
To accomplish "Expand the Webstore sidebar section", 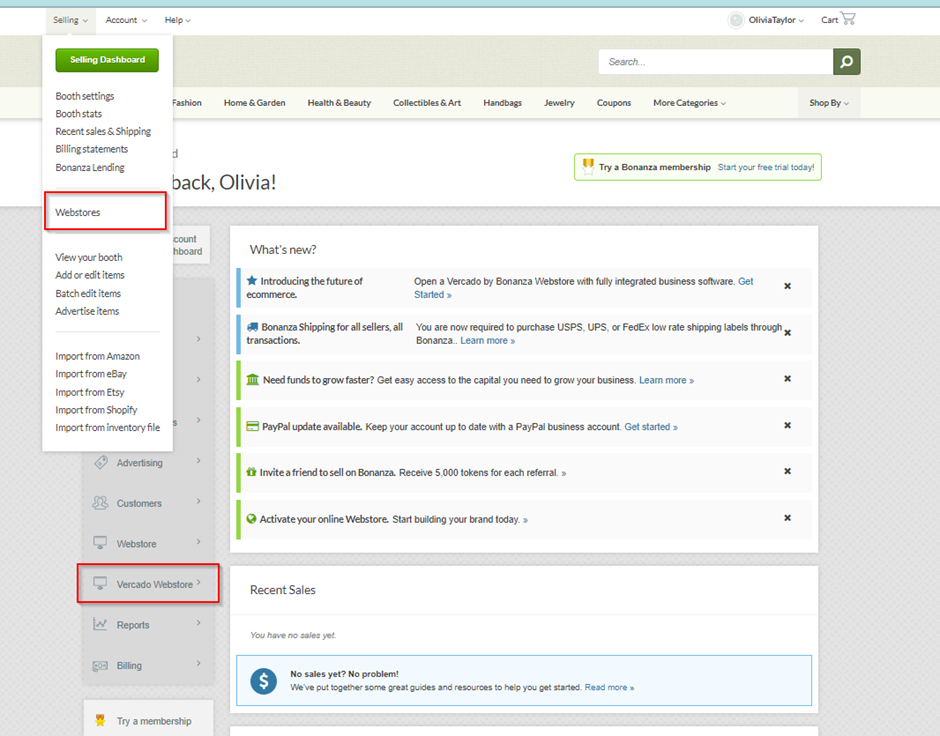I will tap(198, 542).
